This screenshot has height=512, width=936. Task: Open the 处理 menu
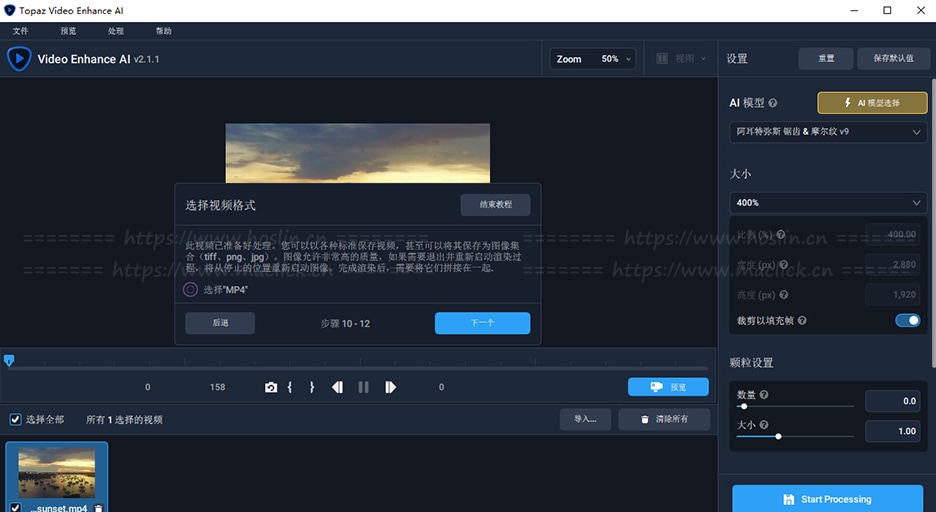click(116, 31)
